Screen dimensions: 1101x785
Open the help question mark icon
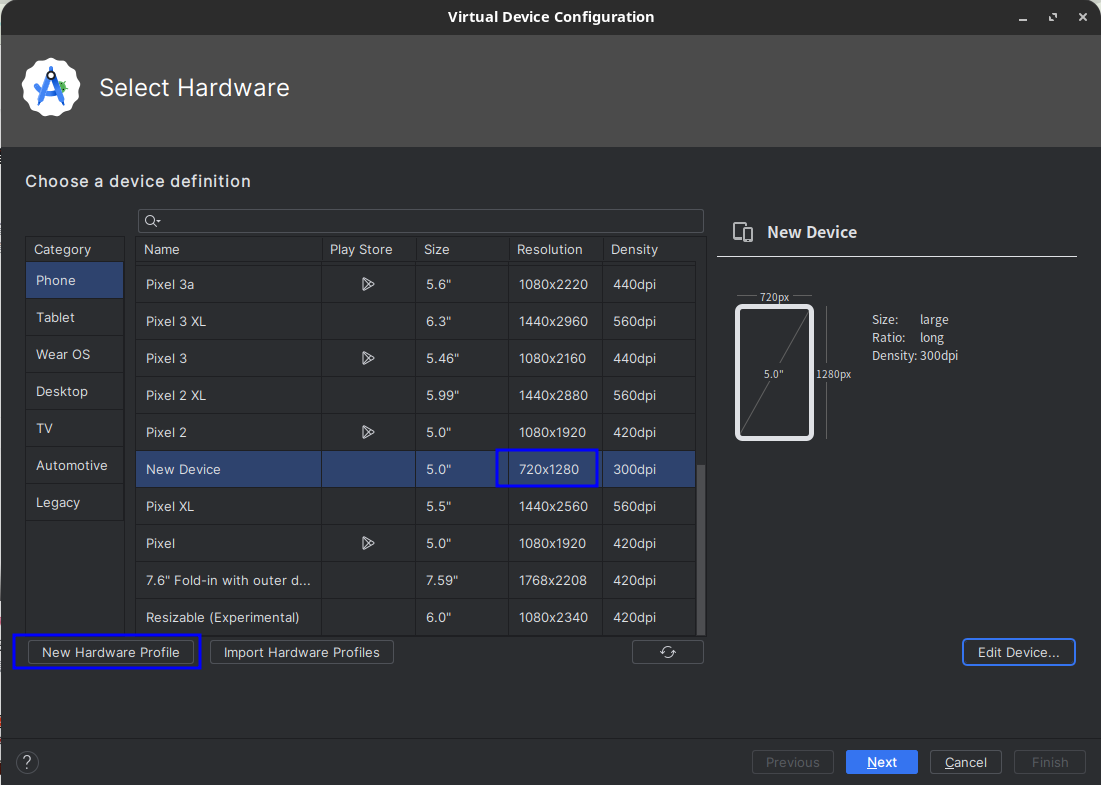pyautogui.click(x=28, y=762)
